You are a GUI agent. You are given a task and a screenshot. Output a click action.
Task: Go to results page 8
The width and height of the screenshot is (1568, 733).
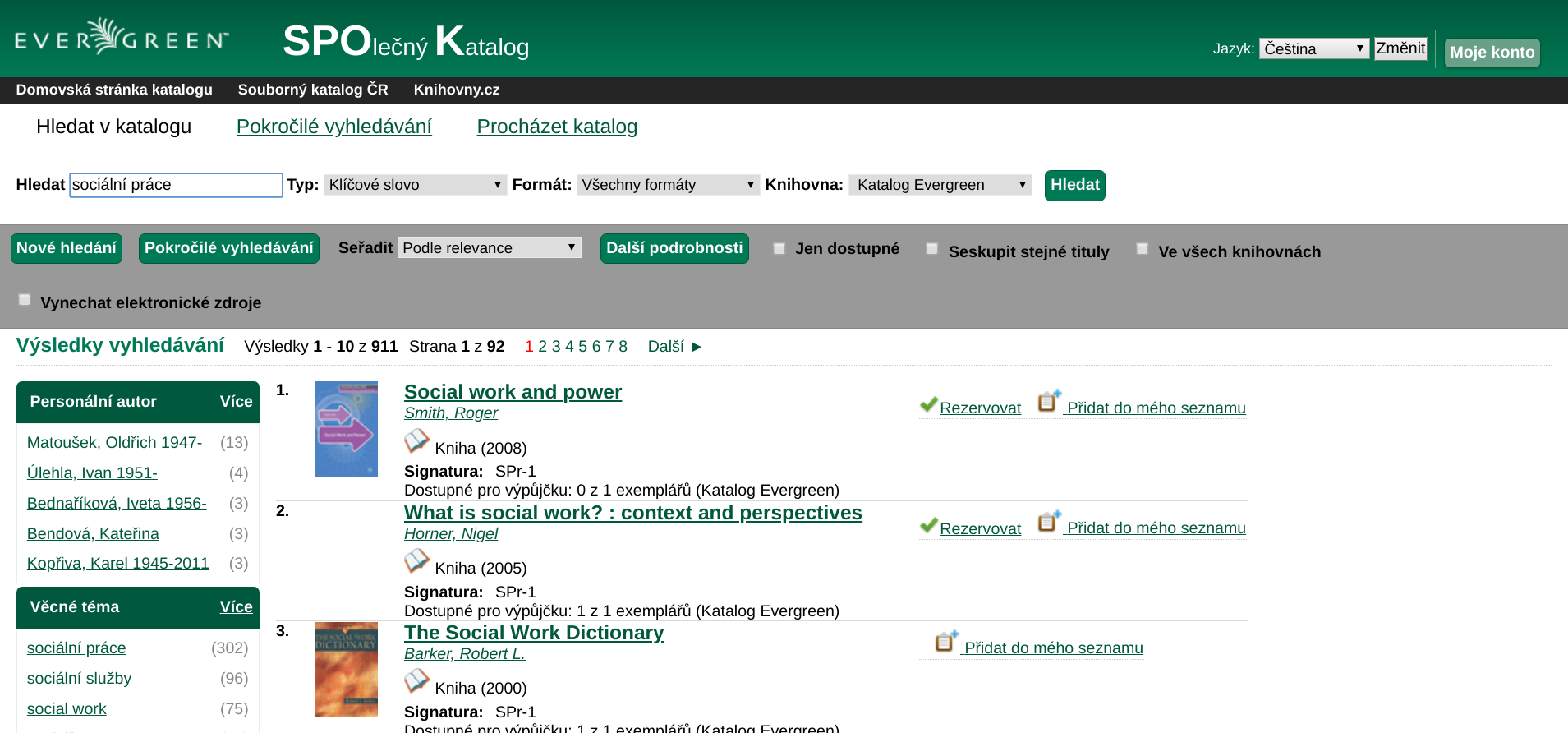click(623, 347)
